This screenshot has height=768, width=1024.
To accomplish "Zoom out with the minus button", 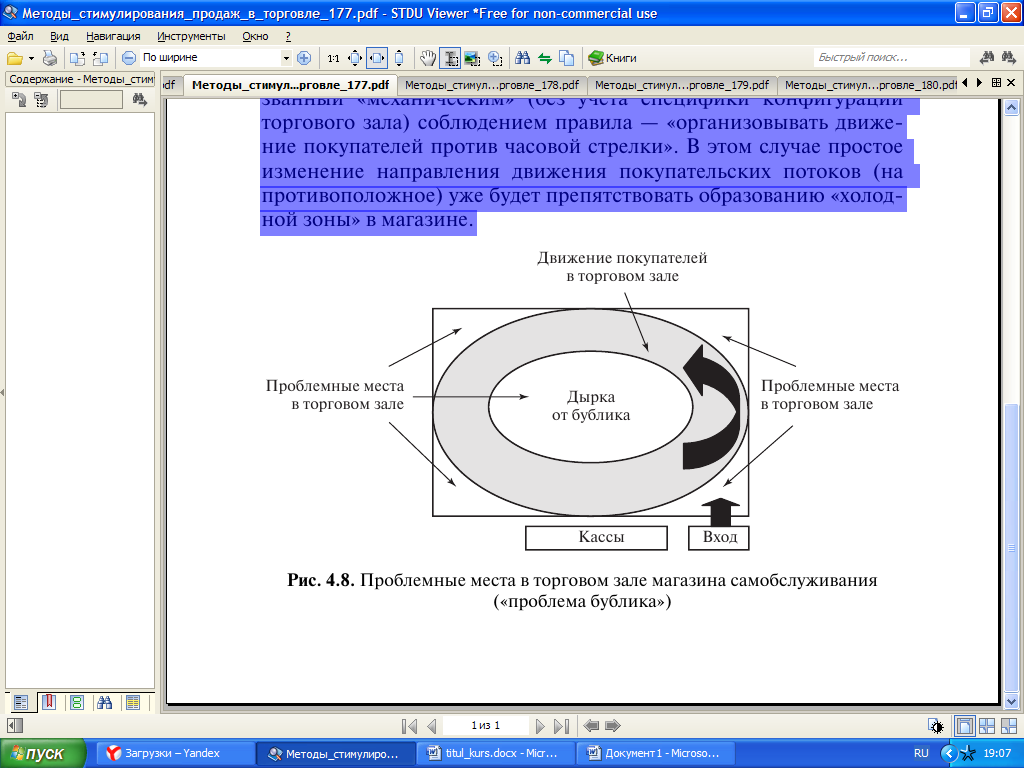I will pyautogui.click(x=129, y=58).
